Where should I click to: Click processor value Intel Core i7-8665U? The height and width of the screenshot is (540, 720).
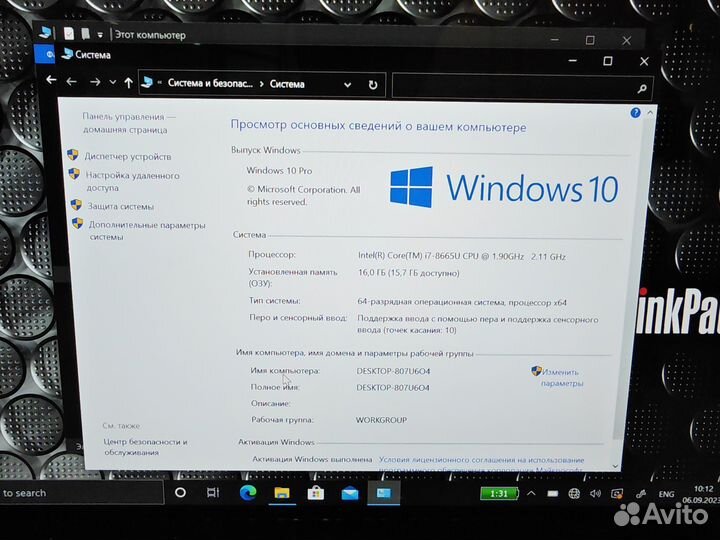461,256
